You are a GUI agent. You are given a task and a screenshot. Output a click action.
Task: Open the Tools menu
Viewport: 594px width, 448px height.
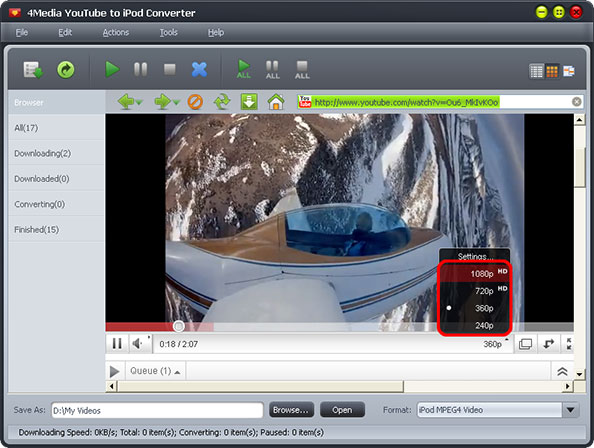(168, 33)
